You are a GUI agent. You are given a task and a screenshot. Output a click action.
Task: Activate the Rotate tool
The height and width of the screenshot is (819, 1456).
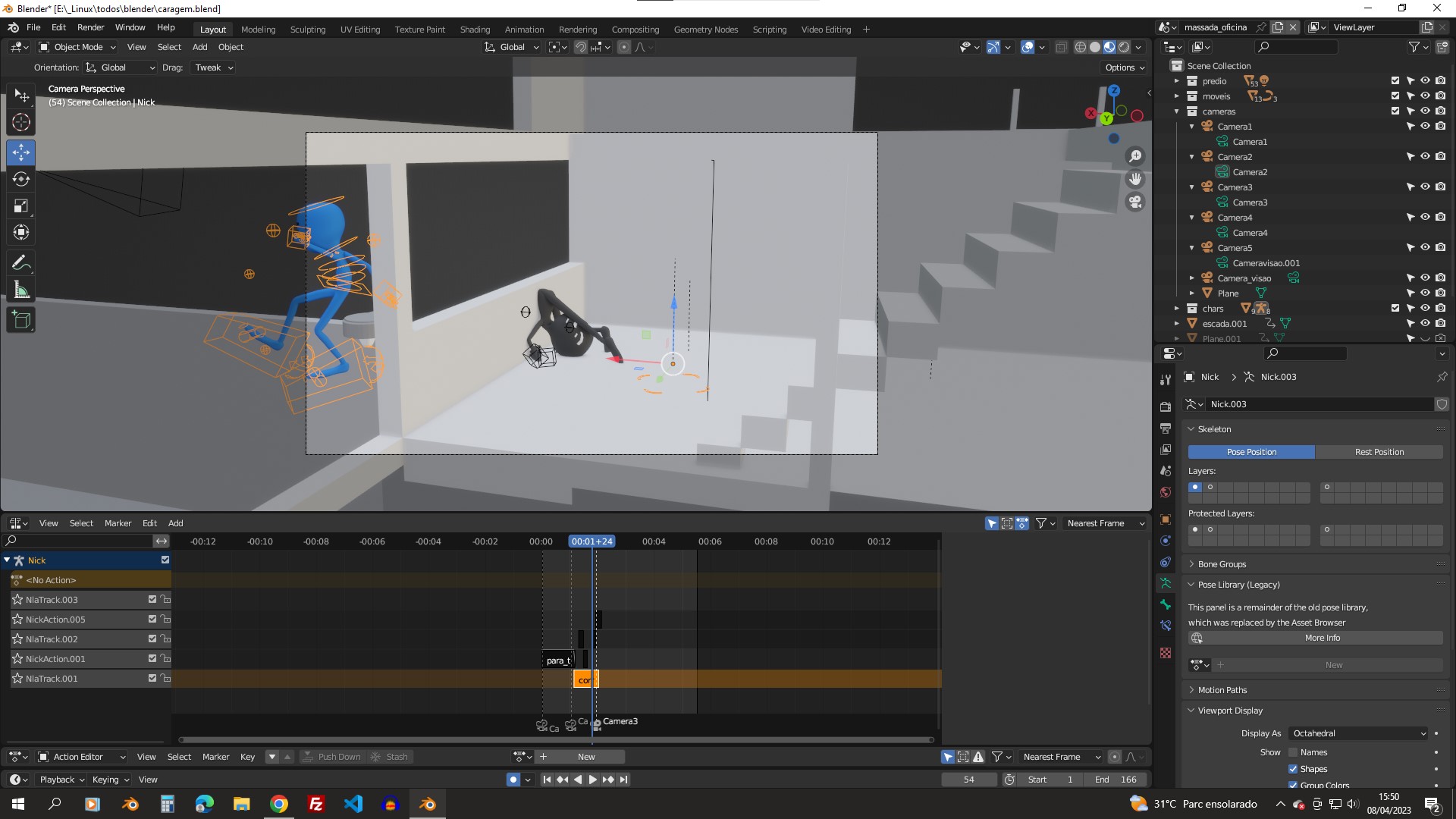(21, 179)
